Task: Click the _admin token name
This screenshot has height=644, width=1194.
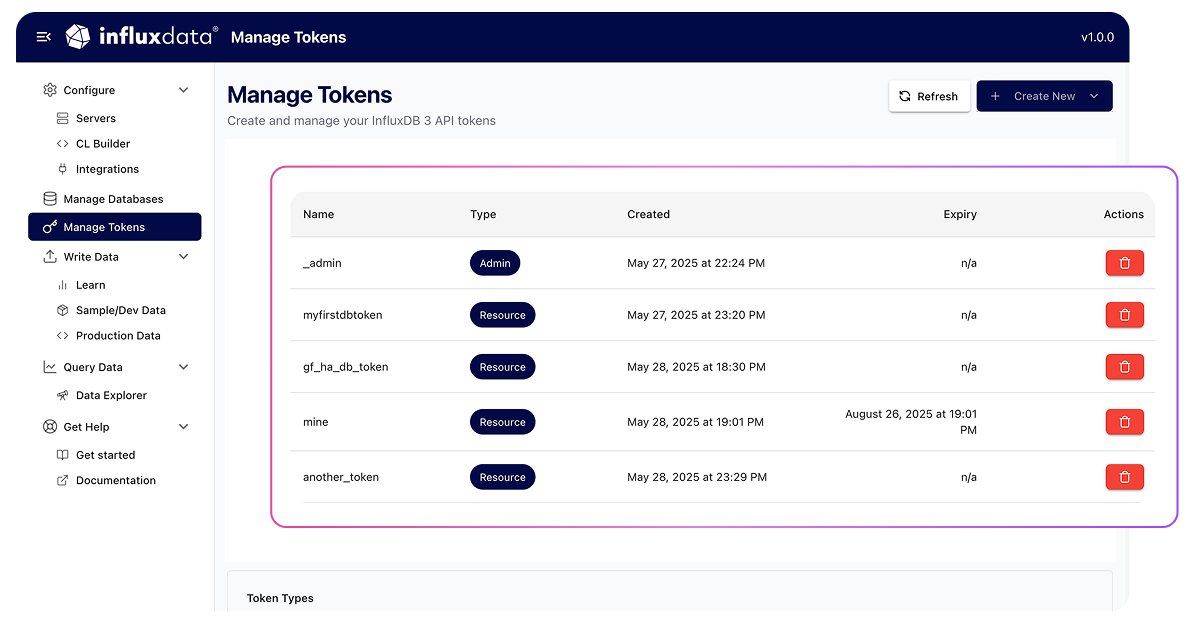Action: 322,263
